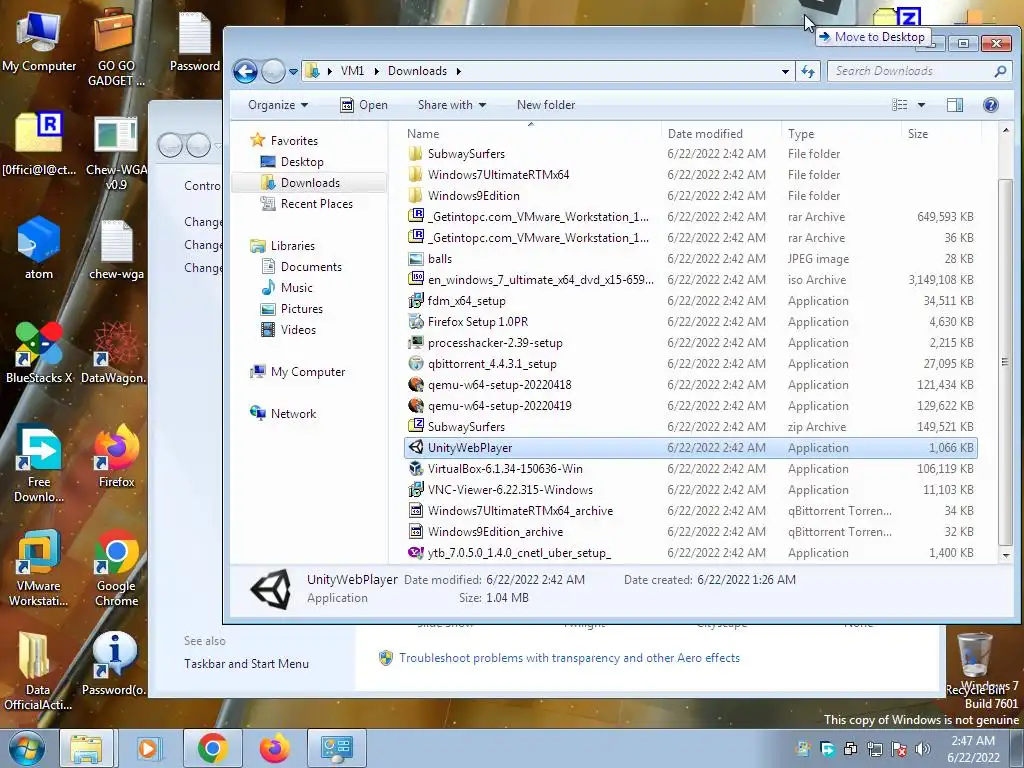Launch VMware Workstation desktop shortcut
Image resolution: width=1024 pixels, height=768 pixels.
[x=39, y=568]
